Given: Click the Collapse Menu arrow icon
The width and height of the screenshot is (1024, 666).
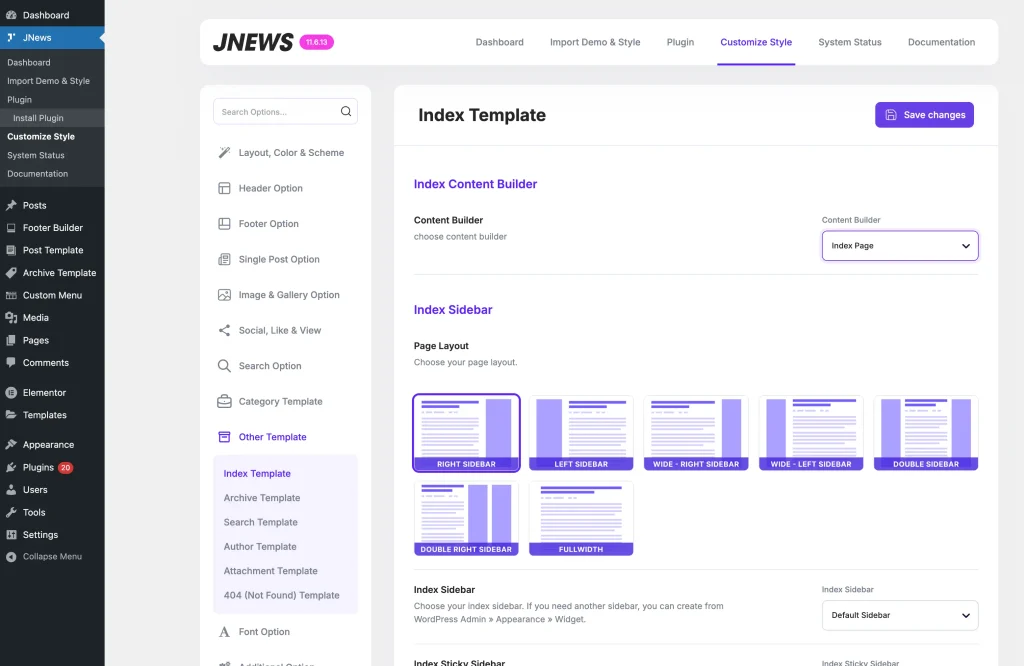Looking at the screenshot, I should 11,557.
